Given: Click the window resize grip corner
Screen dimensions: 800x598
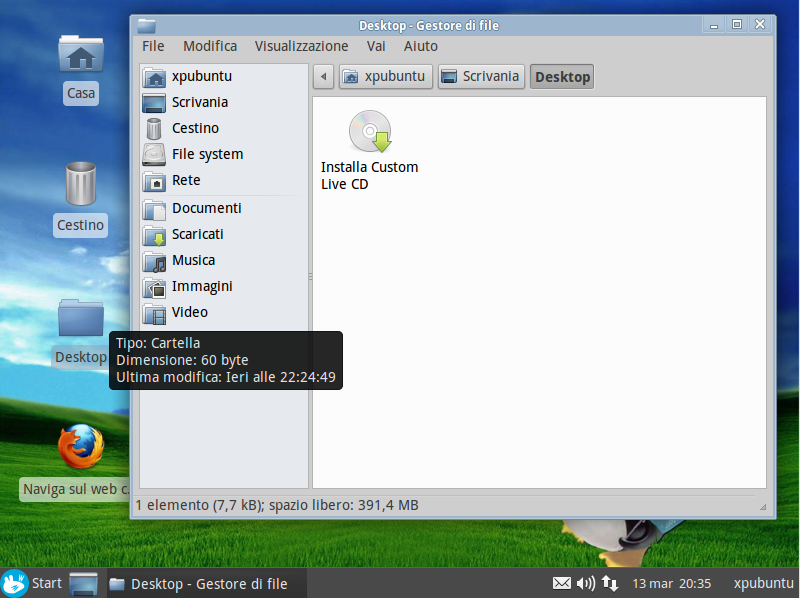Looking at the screenshot, I should [x=763, y=507].
